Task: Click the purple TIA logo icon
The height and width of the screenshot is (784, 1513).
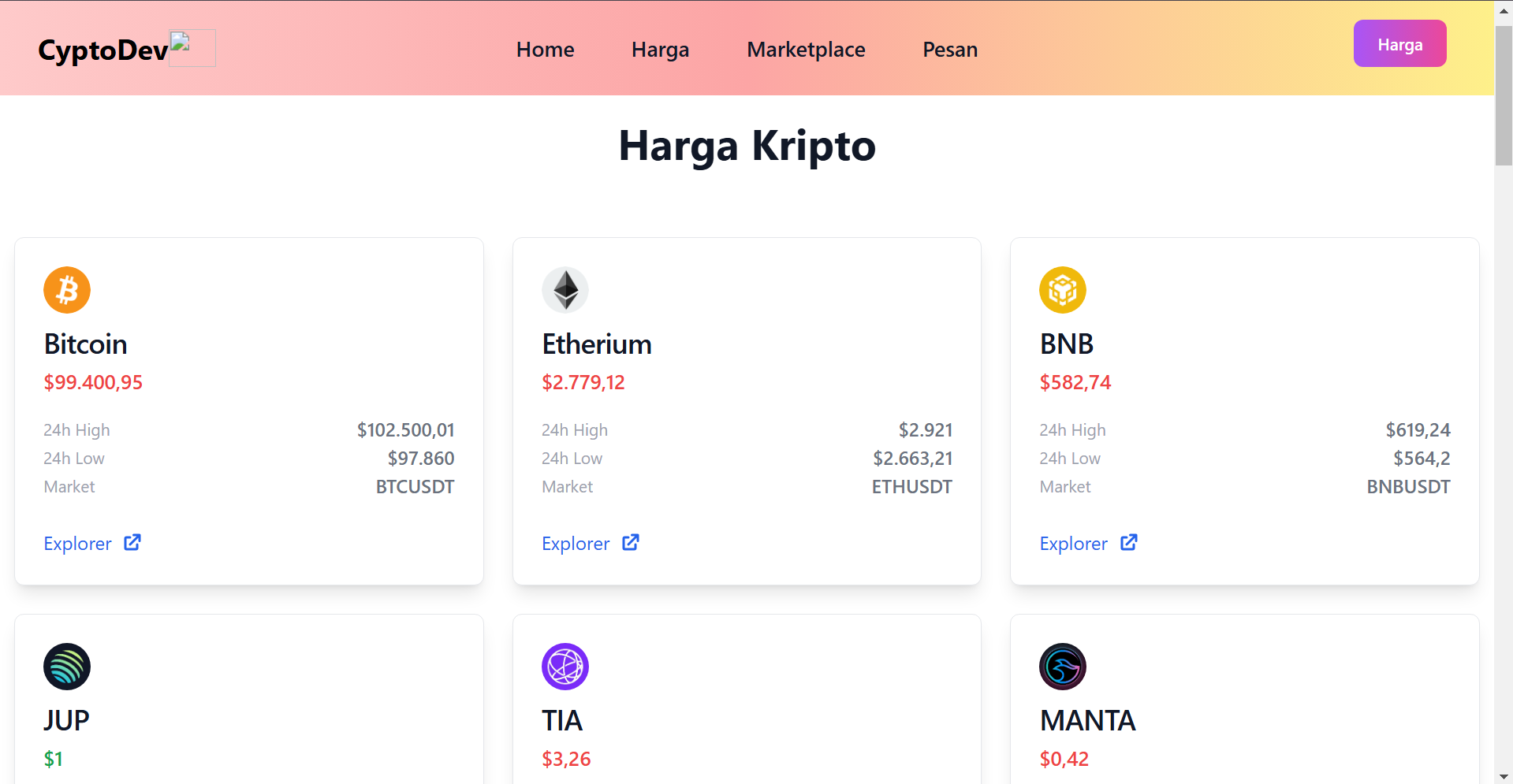Action: point(565,667)
